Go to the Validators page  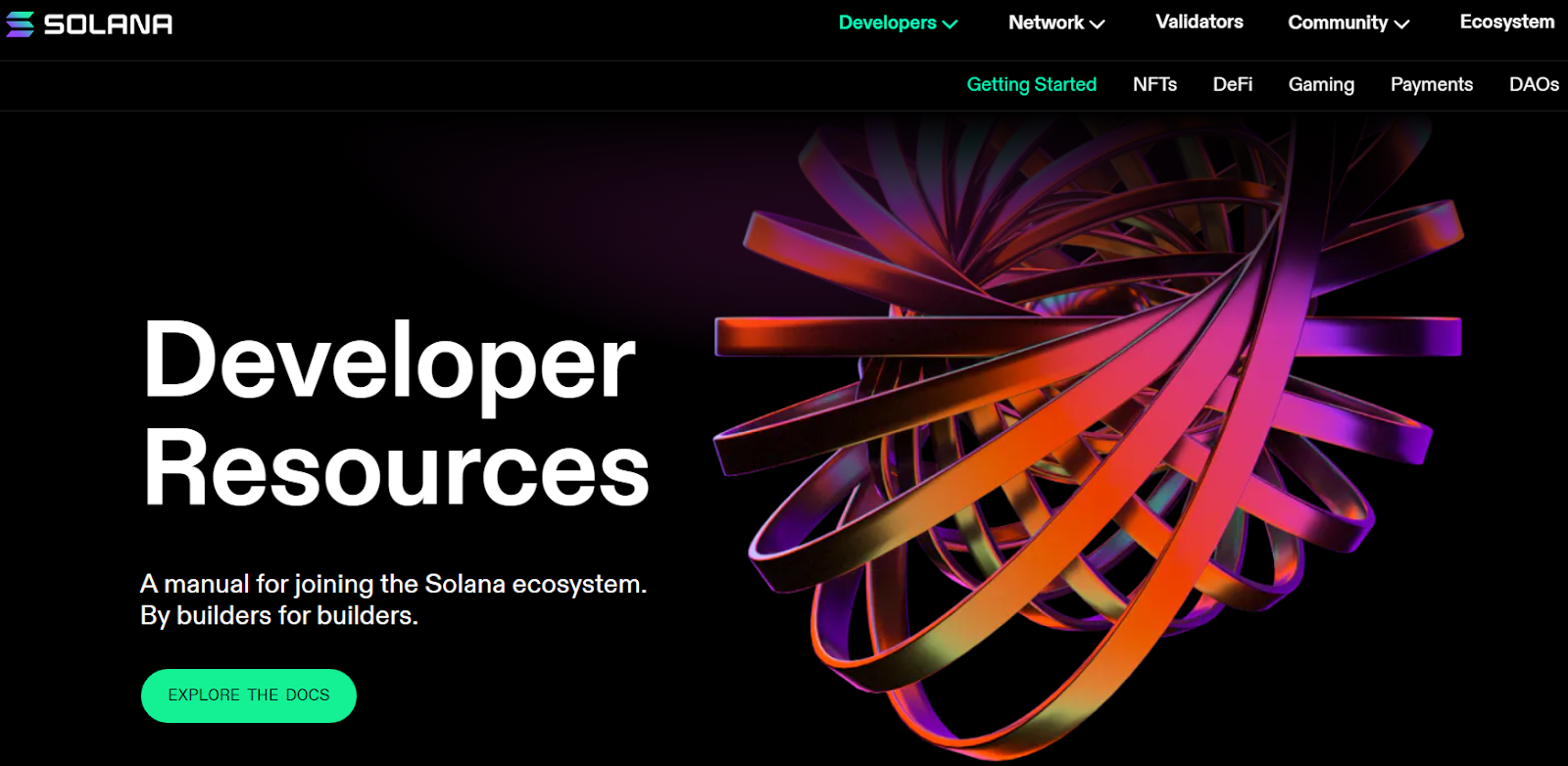(1200, 22)
